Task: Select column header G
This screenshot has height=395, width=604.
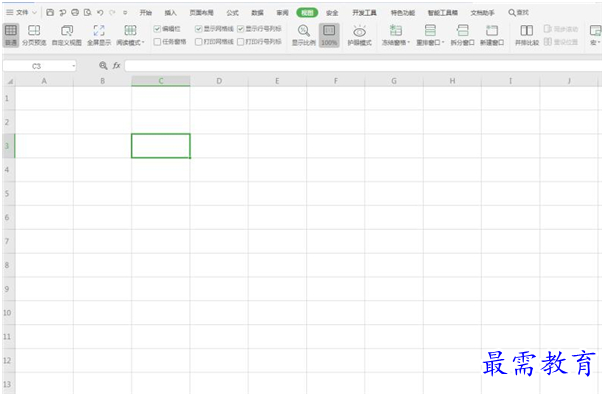Action: [394, 81]
